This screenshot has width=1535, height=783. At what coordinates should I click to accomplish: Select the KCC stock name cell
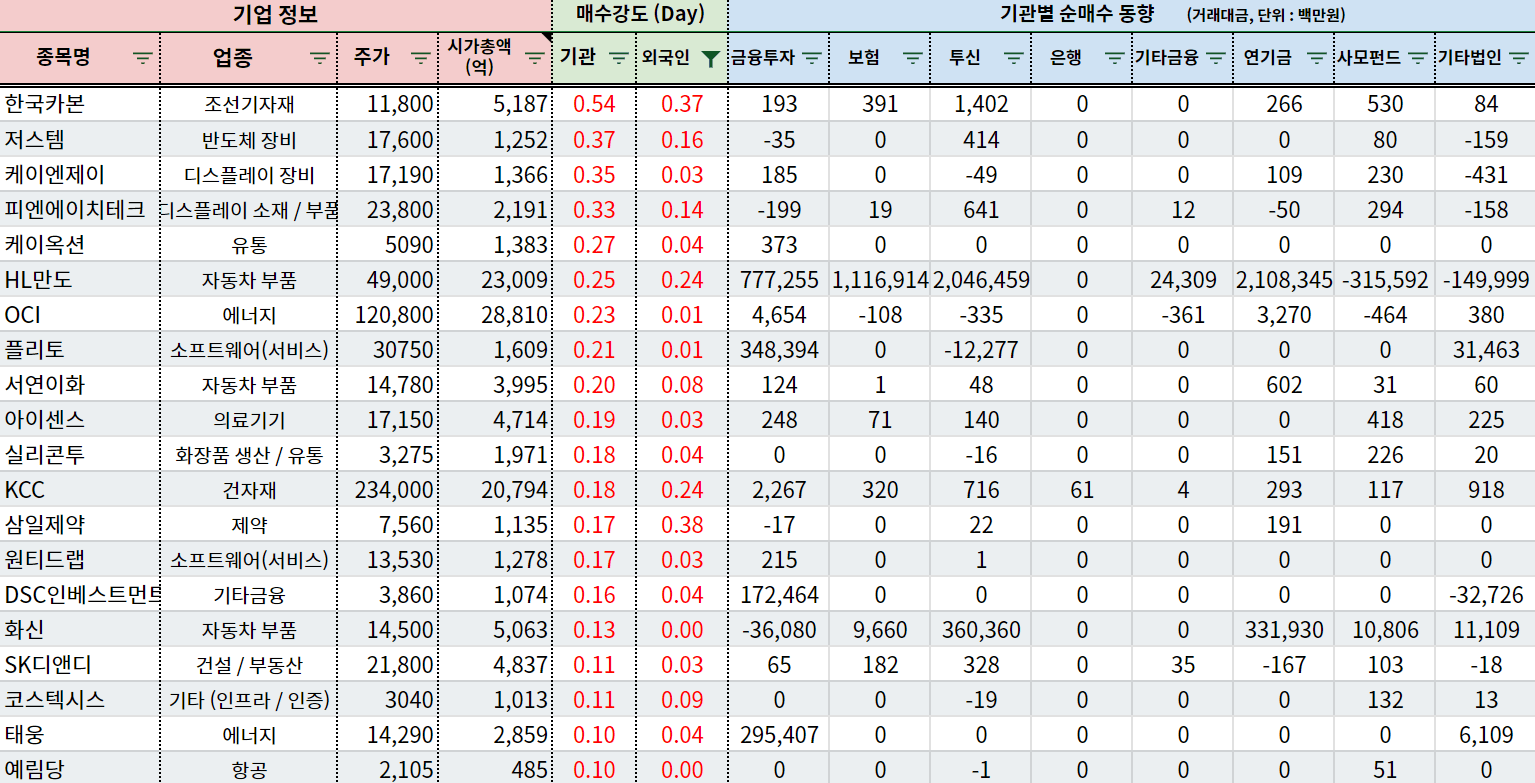80,489
